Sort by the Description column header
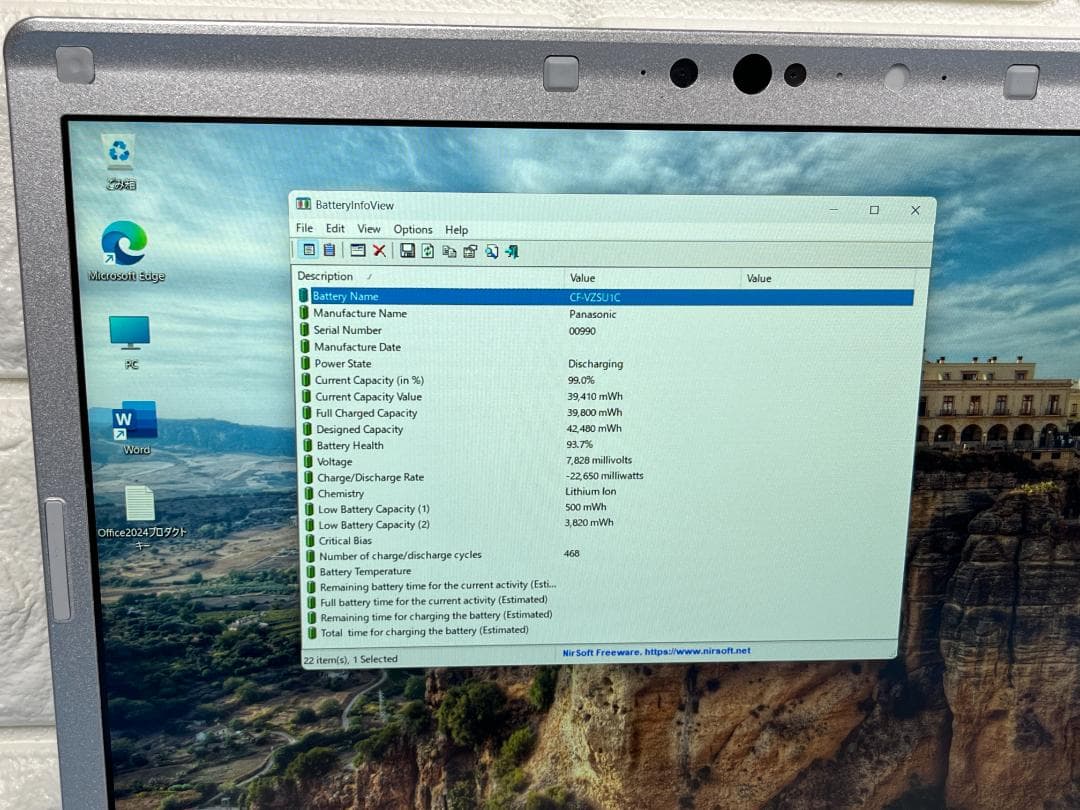 [x=326, y=276]
